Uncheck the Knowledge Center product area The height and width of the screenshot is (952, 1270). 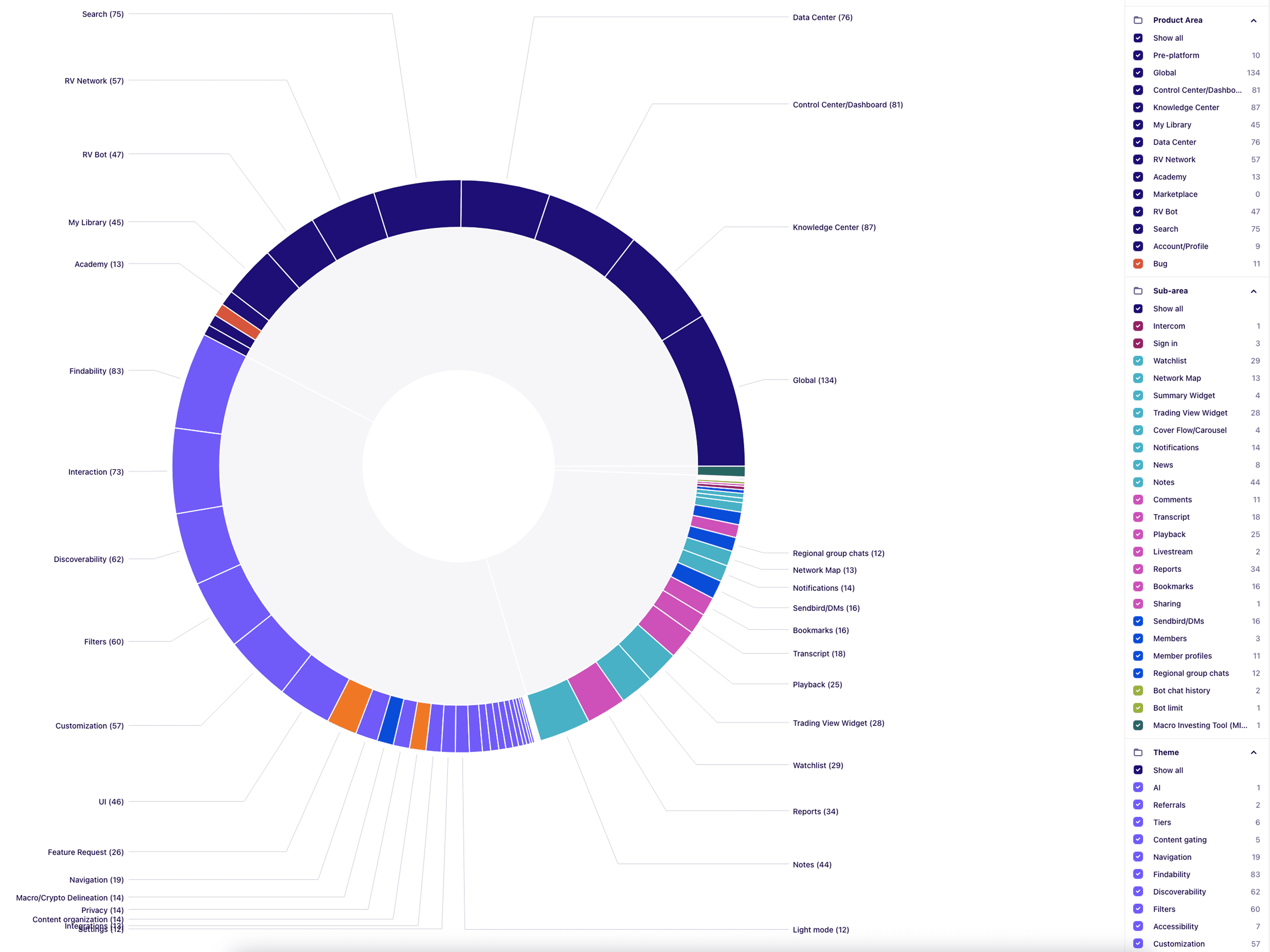tap(1137, 107)
